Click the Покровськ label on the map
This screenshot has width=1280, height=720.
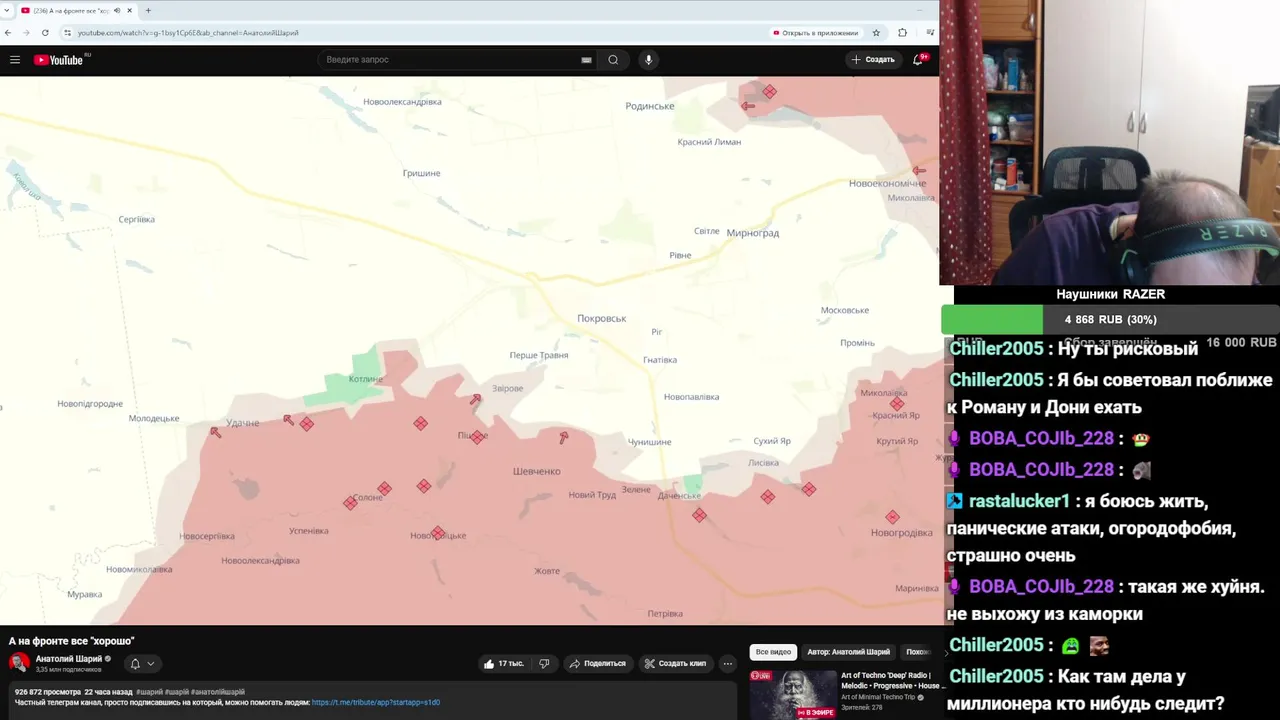[x=601, y=319]
